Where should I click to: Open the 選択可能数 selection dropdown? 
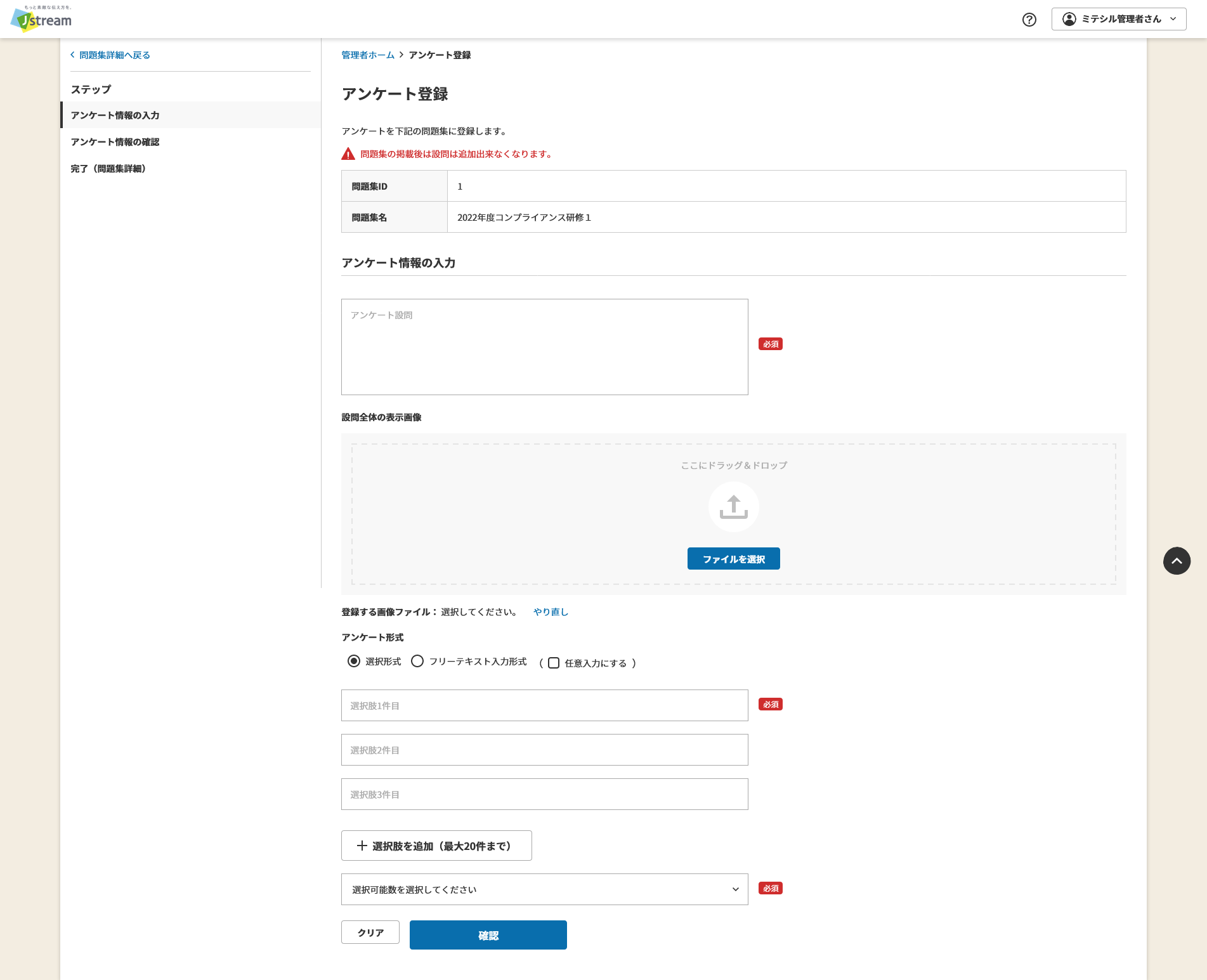point(544,889)
